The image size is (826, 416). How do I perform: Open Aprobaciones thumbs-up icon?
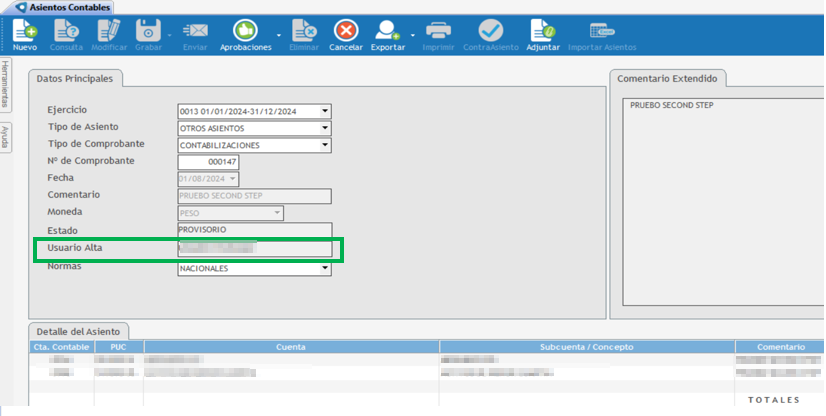[245, 31]
